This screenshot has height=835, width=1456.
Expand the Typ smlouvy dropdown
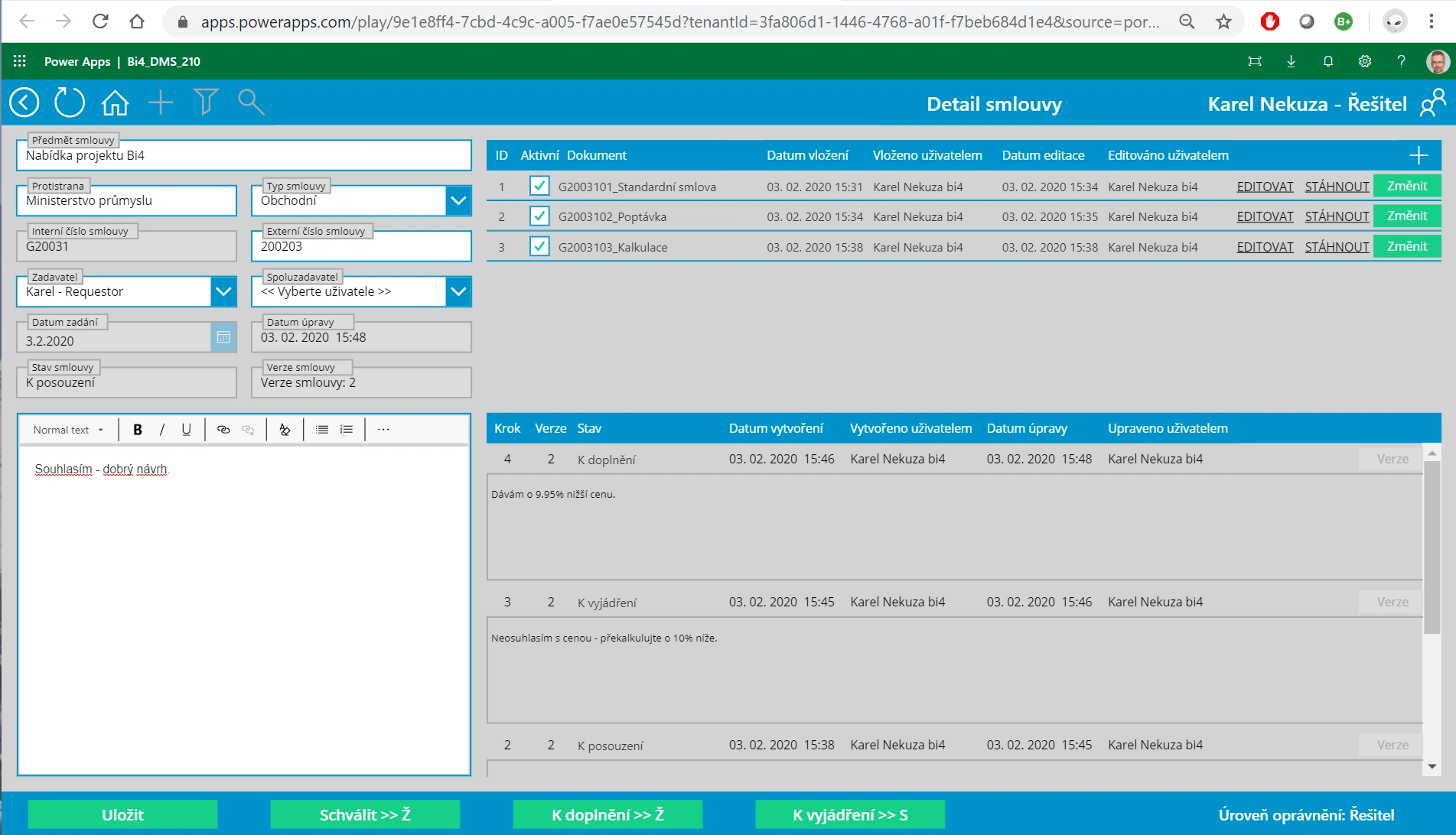(x=458, y=201)
